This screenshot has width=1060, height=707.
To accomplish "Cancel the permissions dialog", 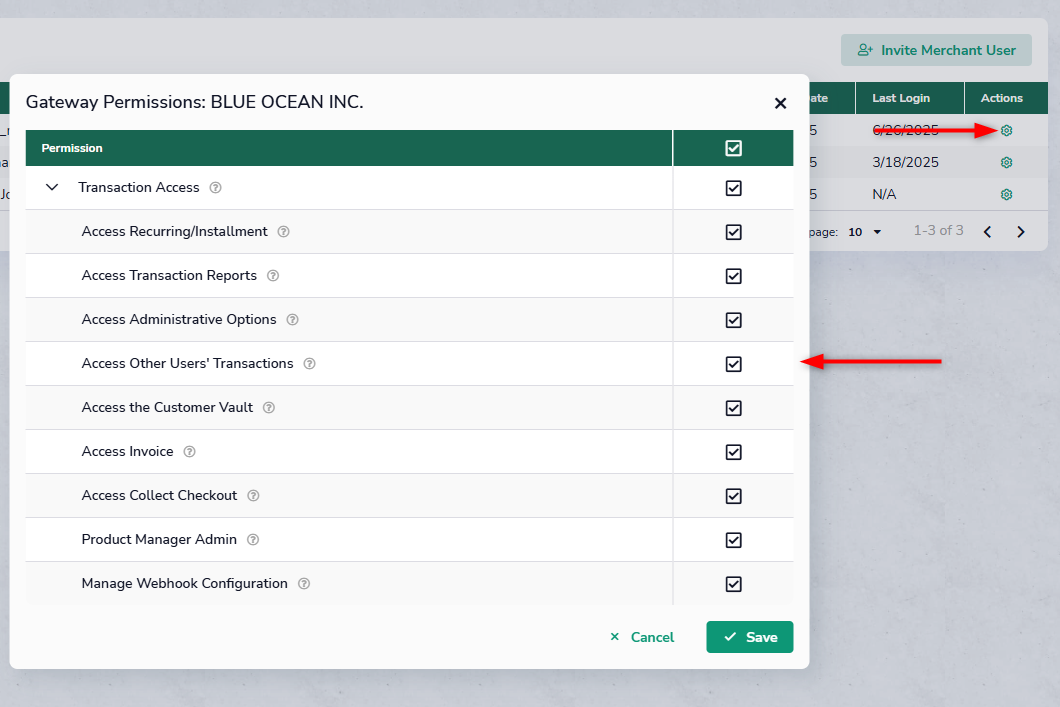I will [x=642, y=637].
